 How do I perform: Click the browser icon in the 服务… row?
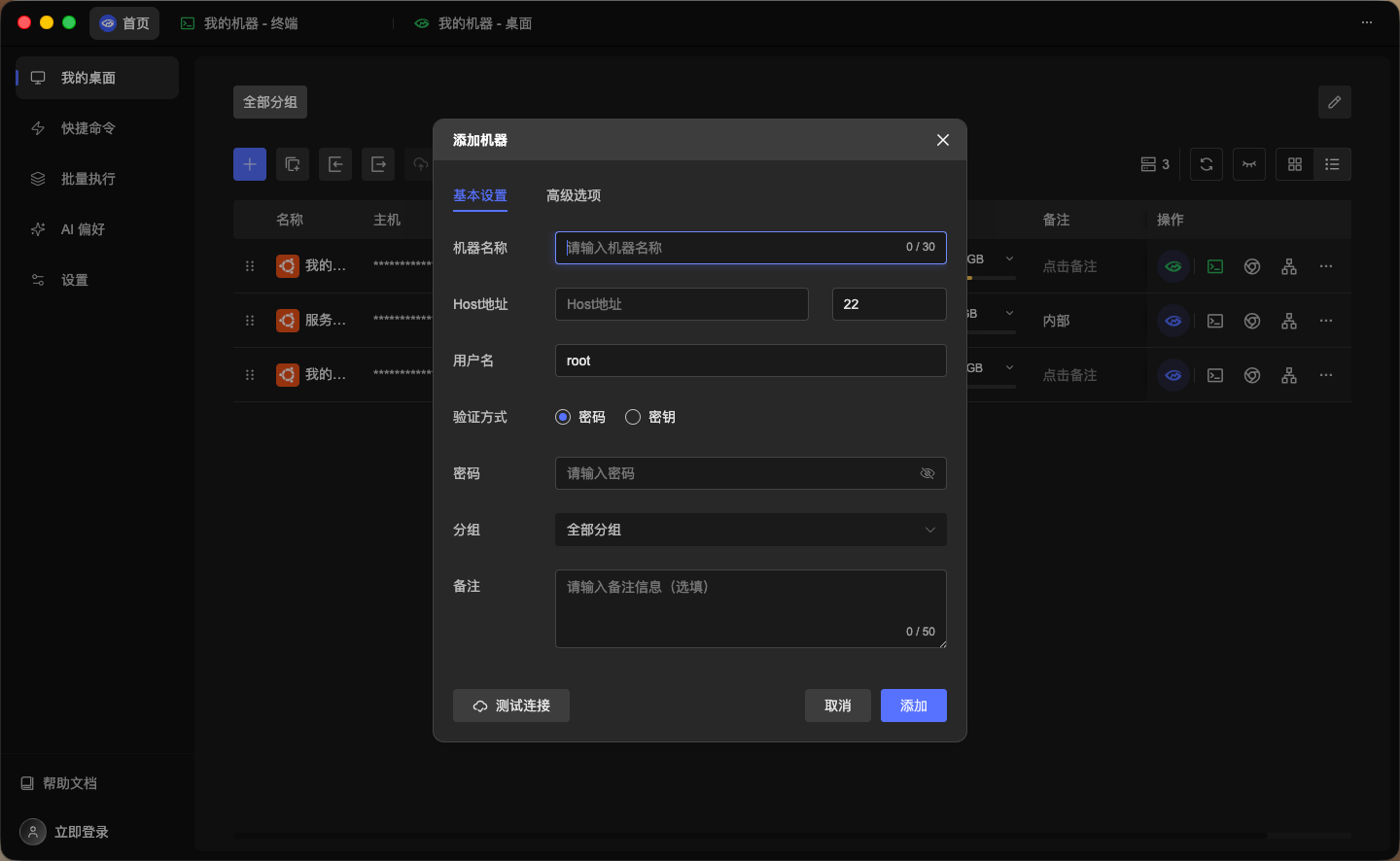[1252, 321]
